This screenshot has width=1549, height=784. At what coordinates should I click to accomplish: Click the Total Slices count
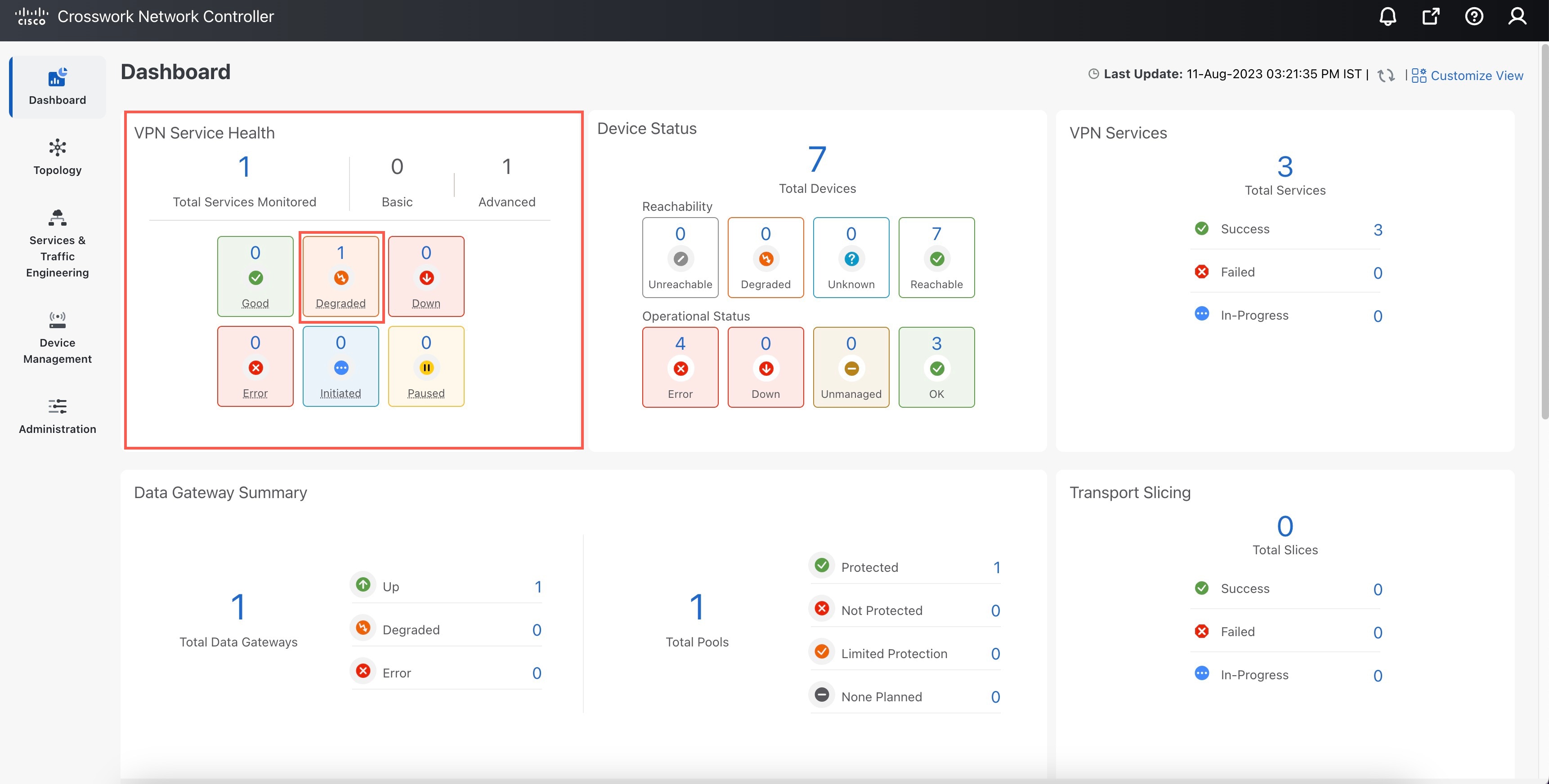[1285, 527]
